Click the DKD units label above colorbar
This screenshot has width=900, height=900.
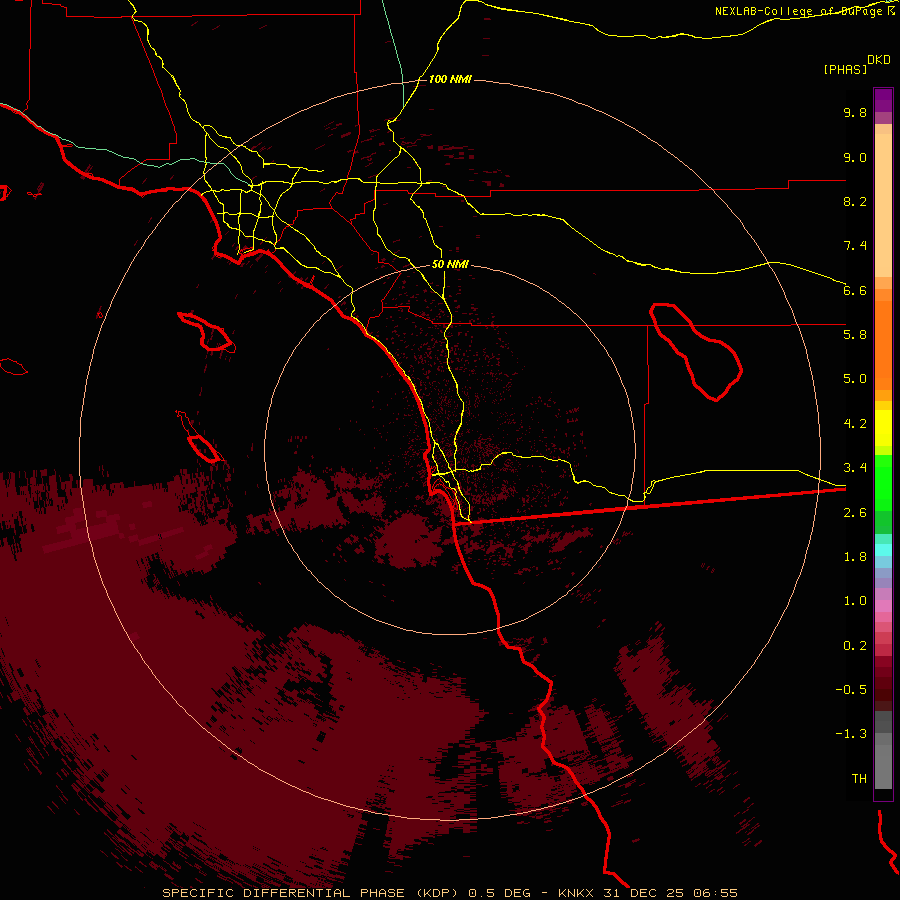(879, 60)
